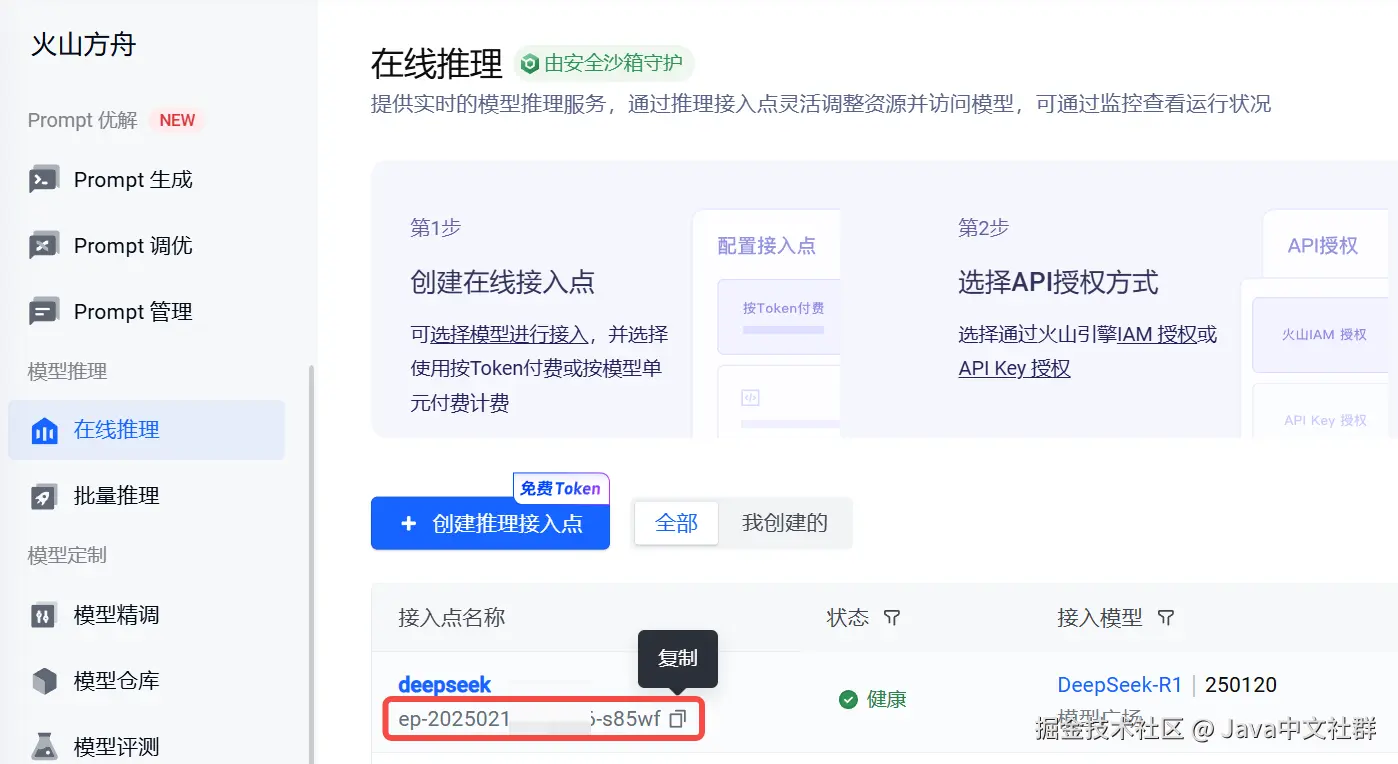
Task: Click the Prompt 调优 sidebar icon
Action: (x=44, y=246)
